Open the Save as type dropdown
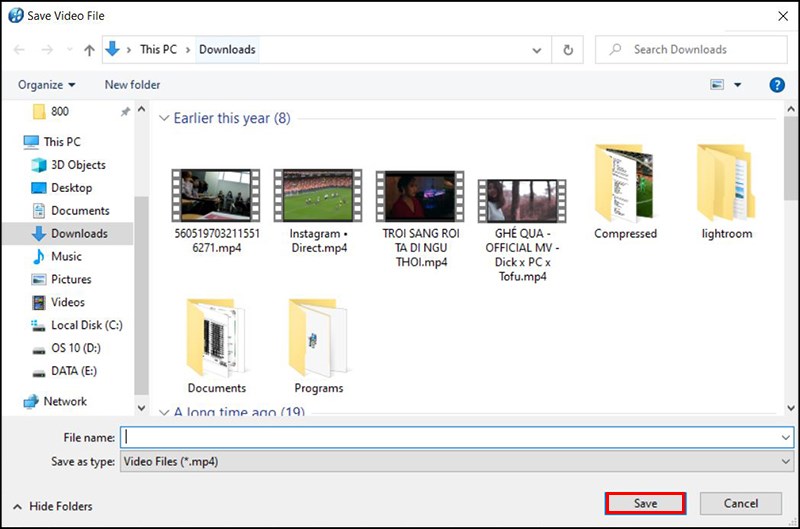Image resolution: width=800 pixels, height=529 pixels. pyautogui.click(x=457, y=462)
